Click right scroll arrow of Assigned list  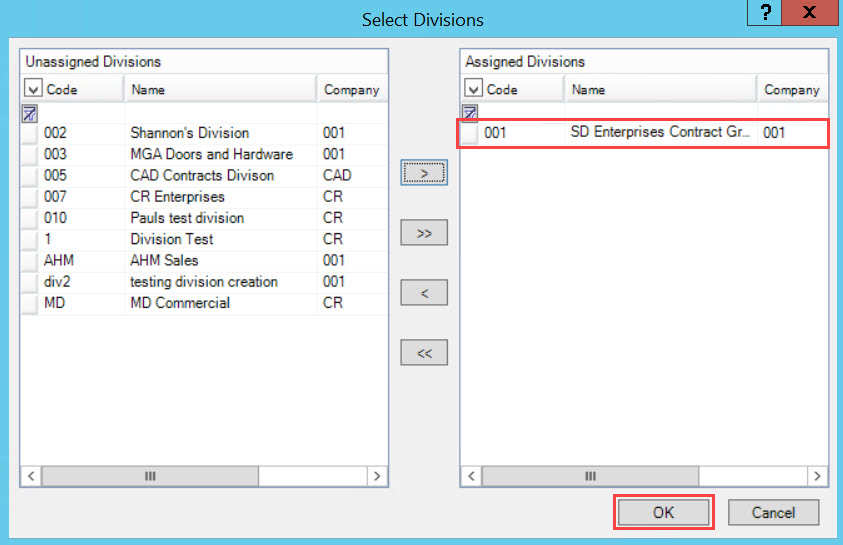(817, 476)
